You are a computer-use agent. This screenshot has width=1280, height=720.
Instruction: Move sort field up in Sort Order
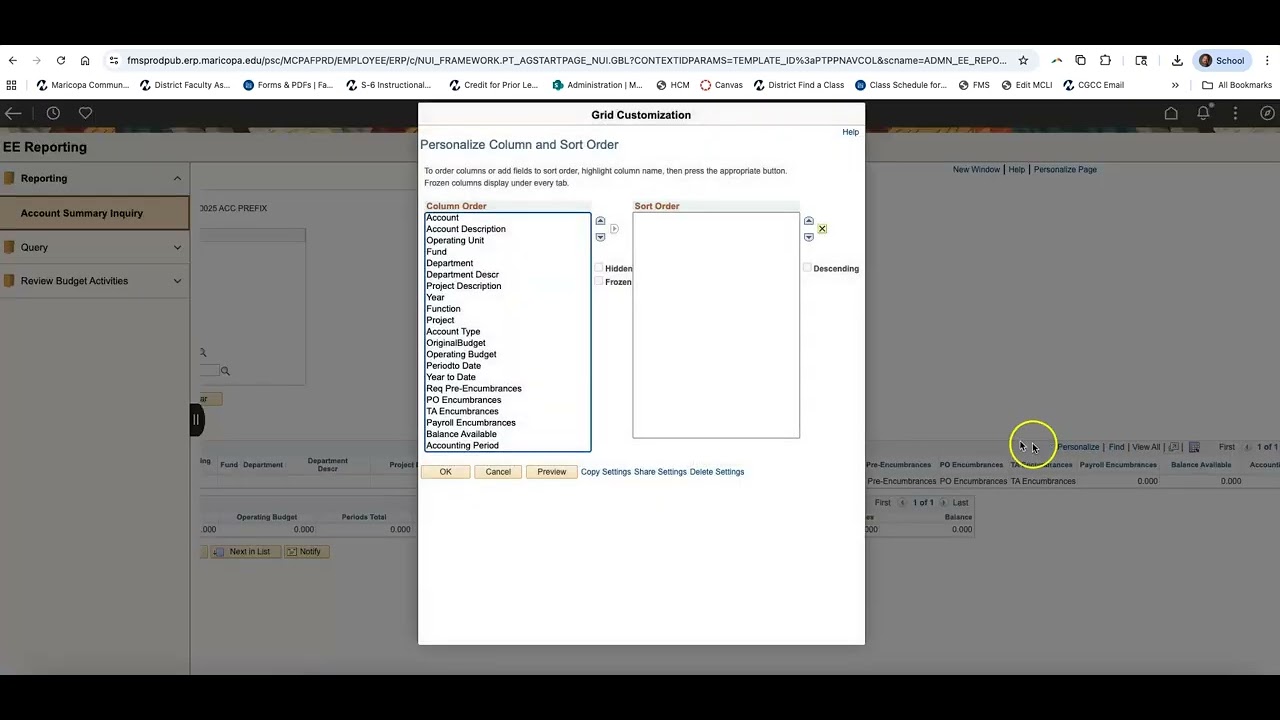[809, 221]
